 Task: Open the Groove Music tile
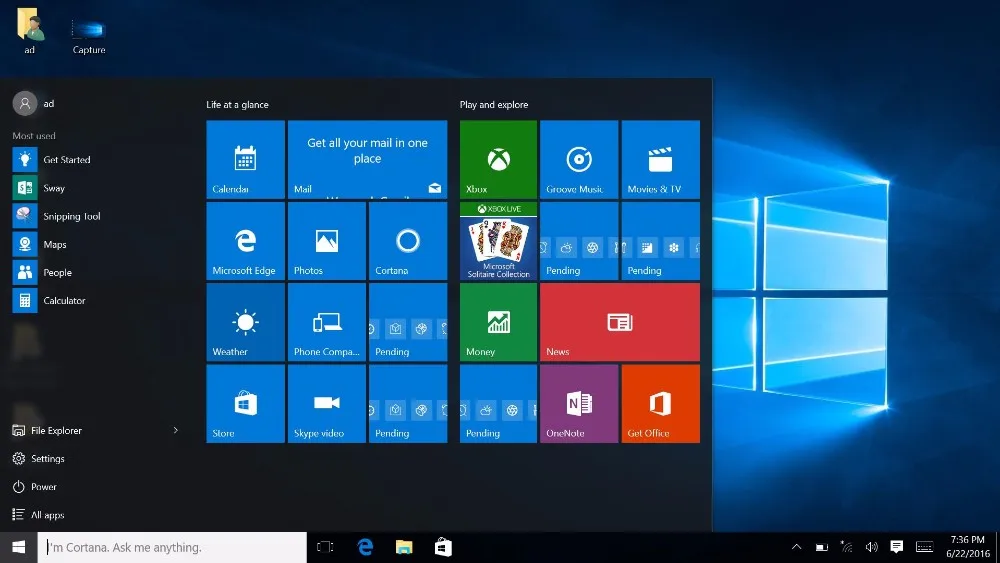click(579, 159)
